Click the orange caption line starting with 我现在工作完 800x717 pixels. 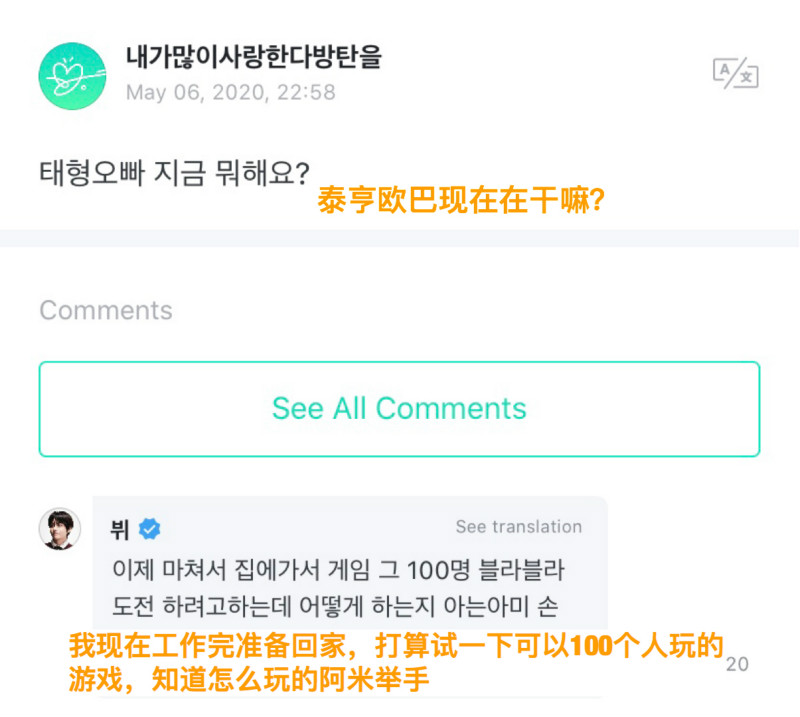(395, 647)
